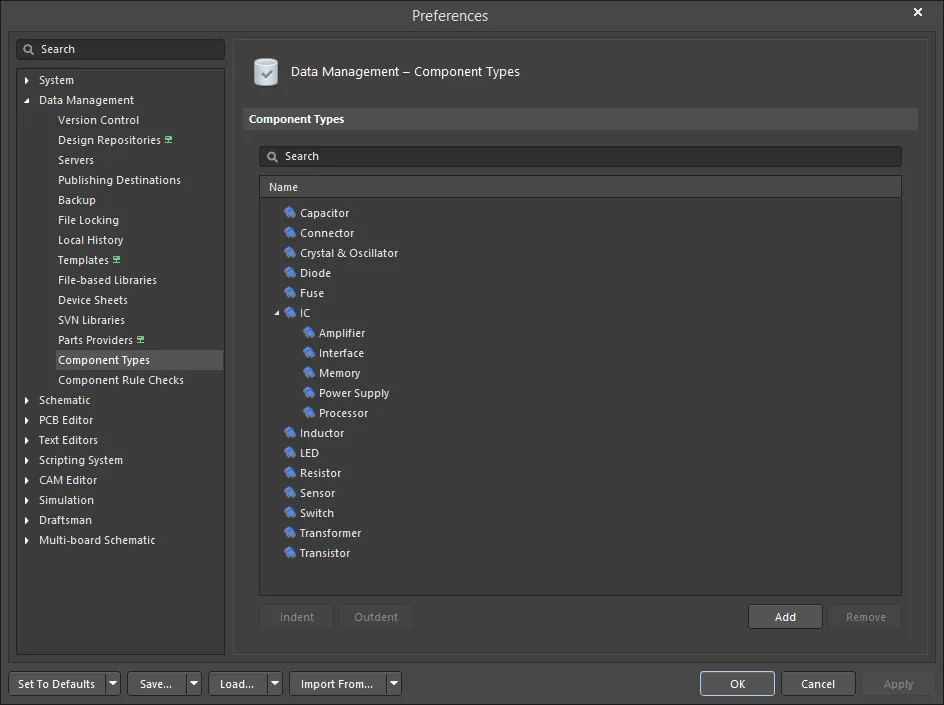Open the Set To Defaults dropdown arrow
The height and width of the screenshot is (705, 944).
click(113, 683)
